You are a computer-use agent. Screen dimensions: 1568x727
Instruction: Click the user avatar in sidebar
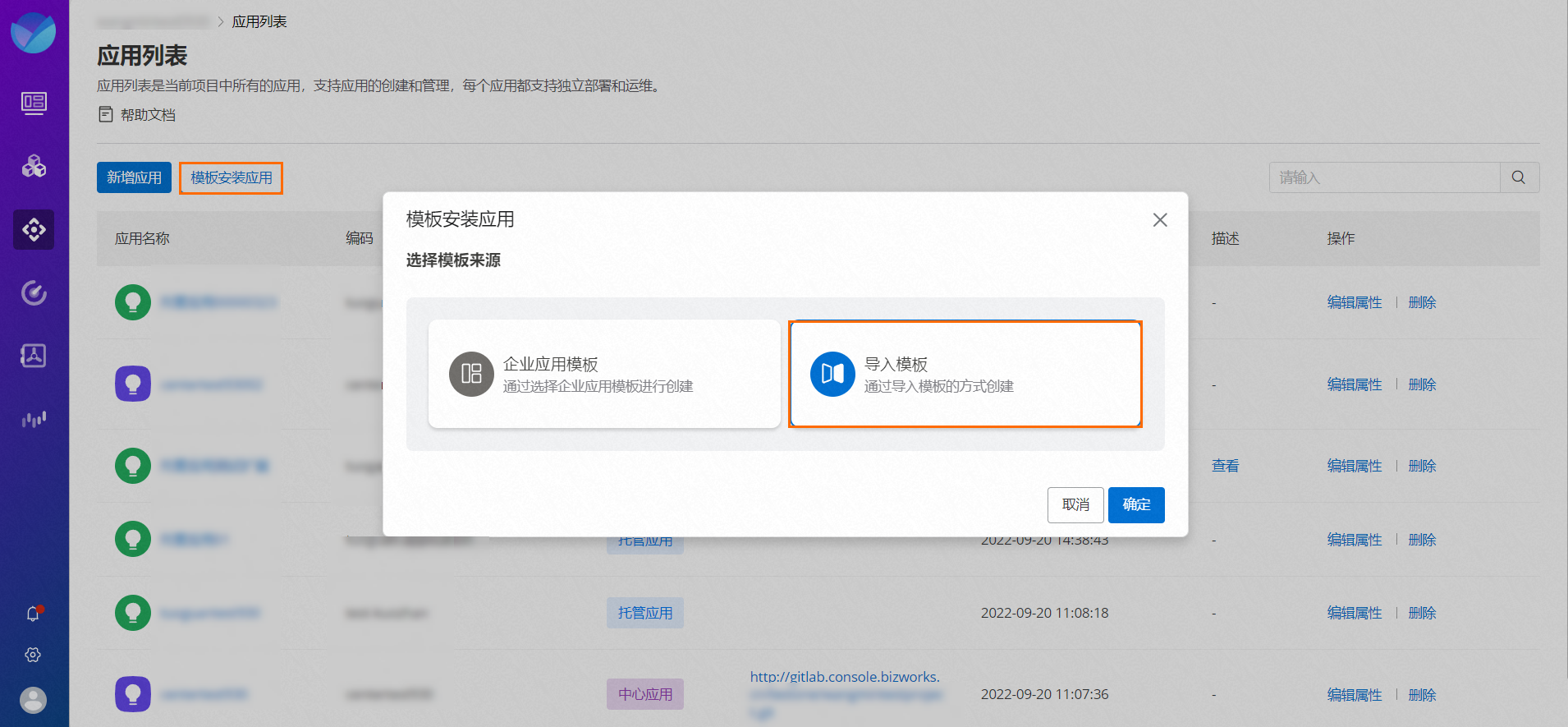point(33,700)
